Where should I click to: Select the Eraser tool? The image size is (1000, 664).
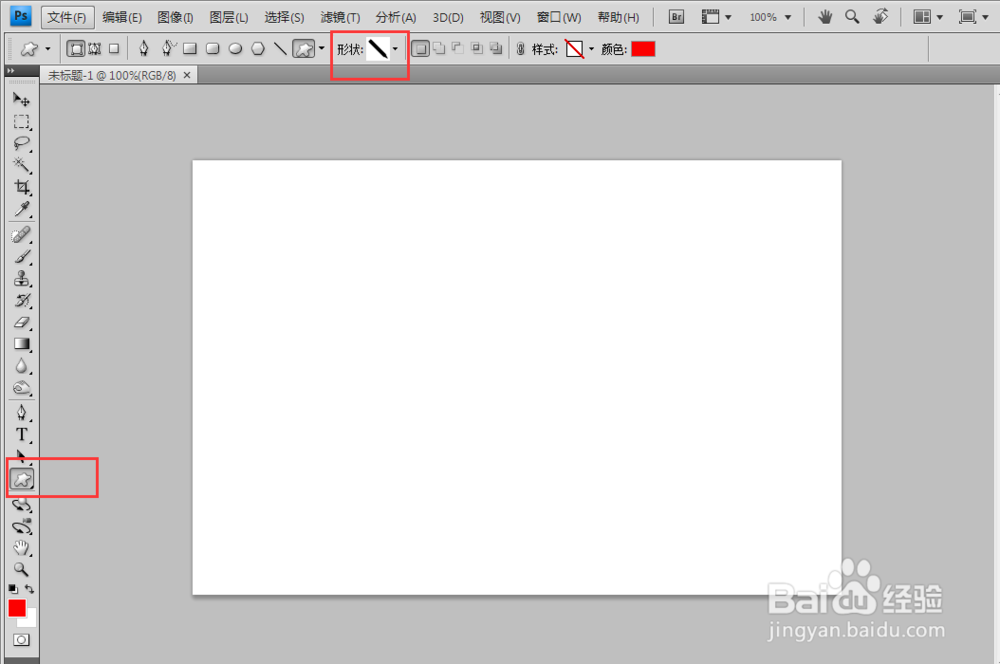point(21,323)
